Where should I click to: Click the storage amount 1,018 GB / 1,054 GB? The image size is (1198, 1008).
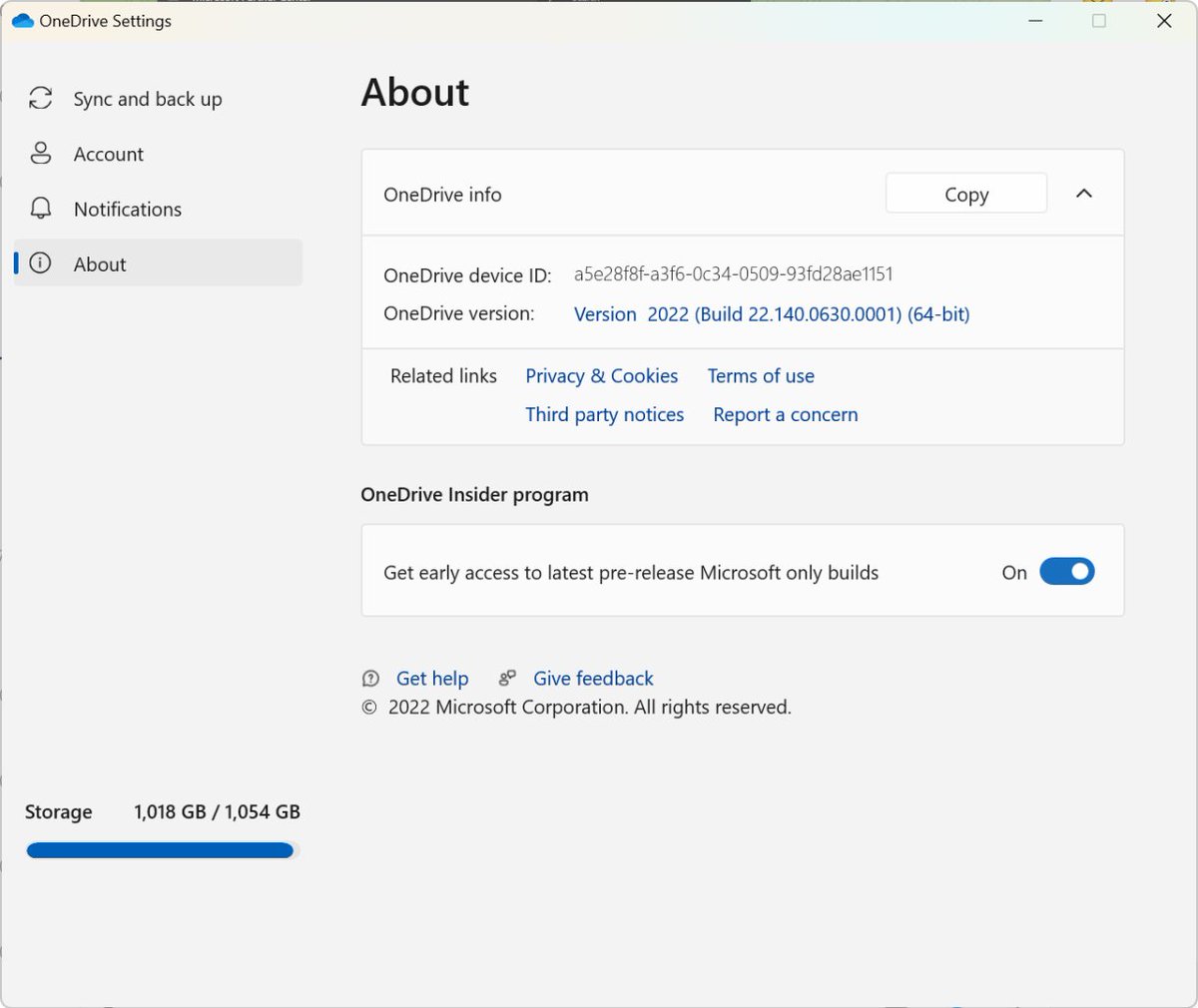[x=217, y=812]
